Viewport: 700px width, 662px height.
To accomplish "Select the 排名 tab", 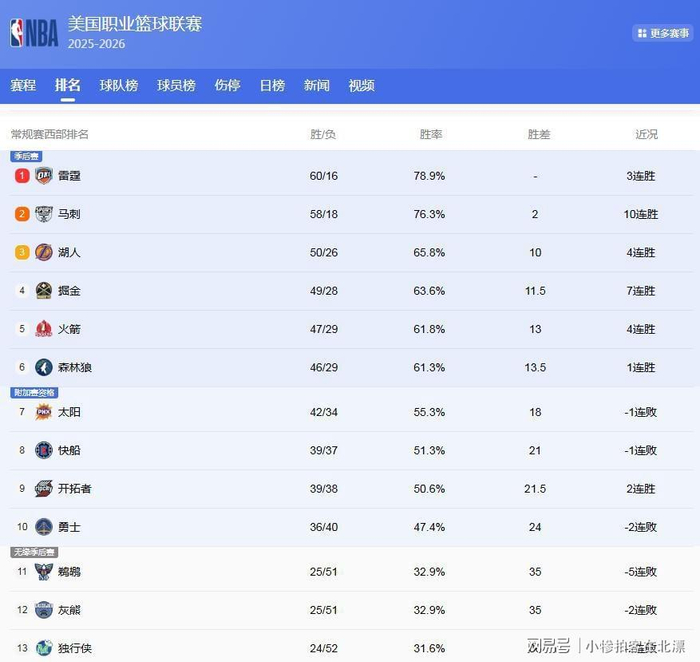I will (68, 85).
